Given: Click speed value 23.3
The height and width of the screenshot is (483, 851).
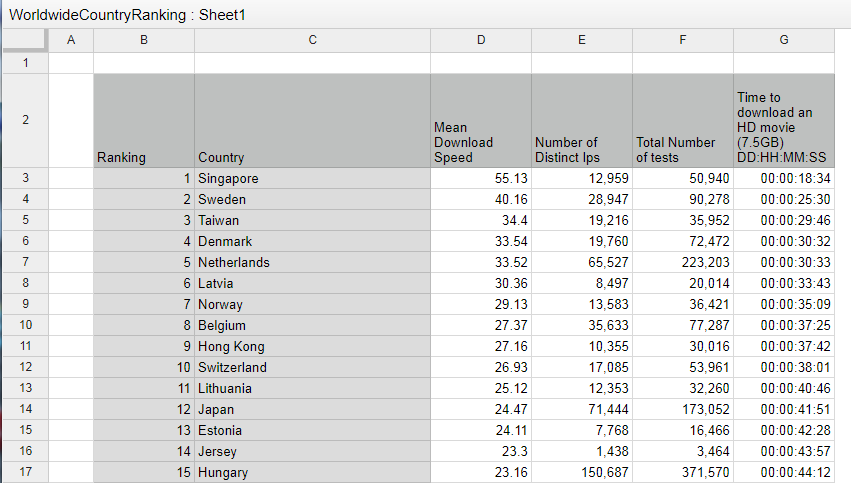Looking at the screenshot, I should coord(481,451).
